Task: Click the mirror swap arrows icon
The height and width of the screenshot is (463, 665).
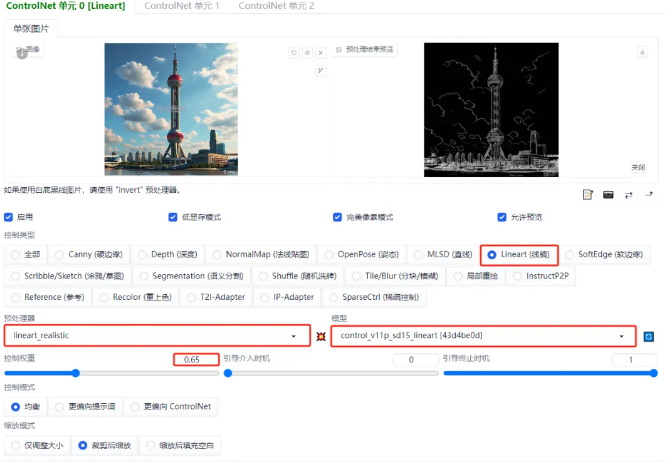Action: click(x=629, y=195)
